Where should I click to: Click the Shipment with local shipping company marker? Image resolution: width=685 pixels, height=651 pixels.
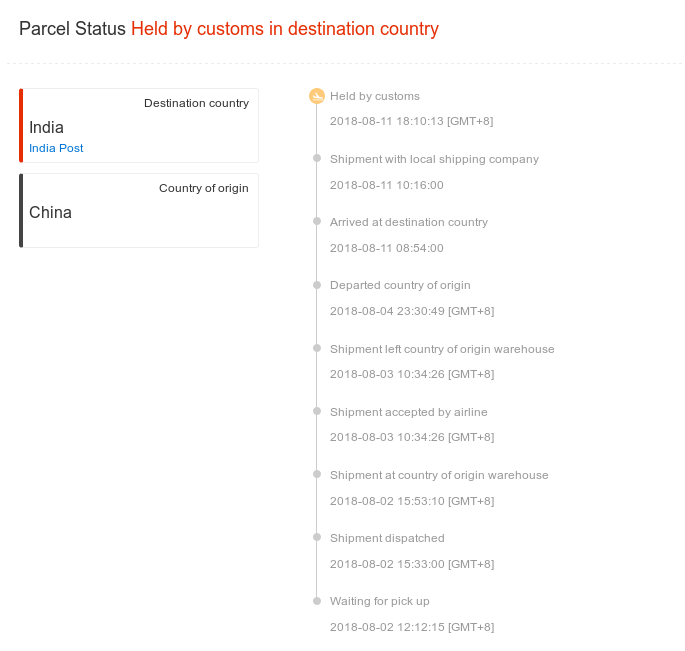pos(317,158)
